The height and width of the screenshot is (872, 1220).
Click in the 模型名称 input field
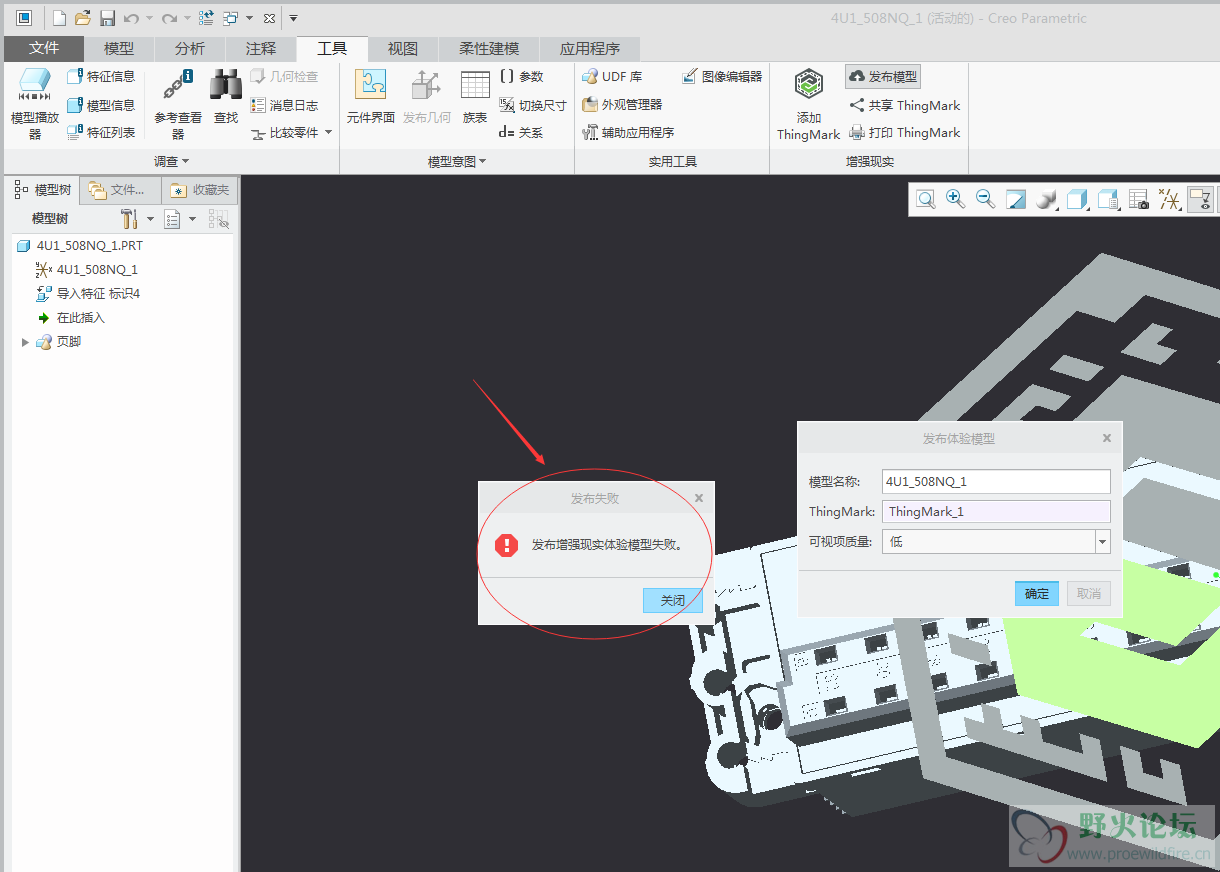[996, 481]
